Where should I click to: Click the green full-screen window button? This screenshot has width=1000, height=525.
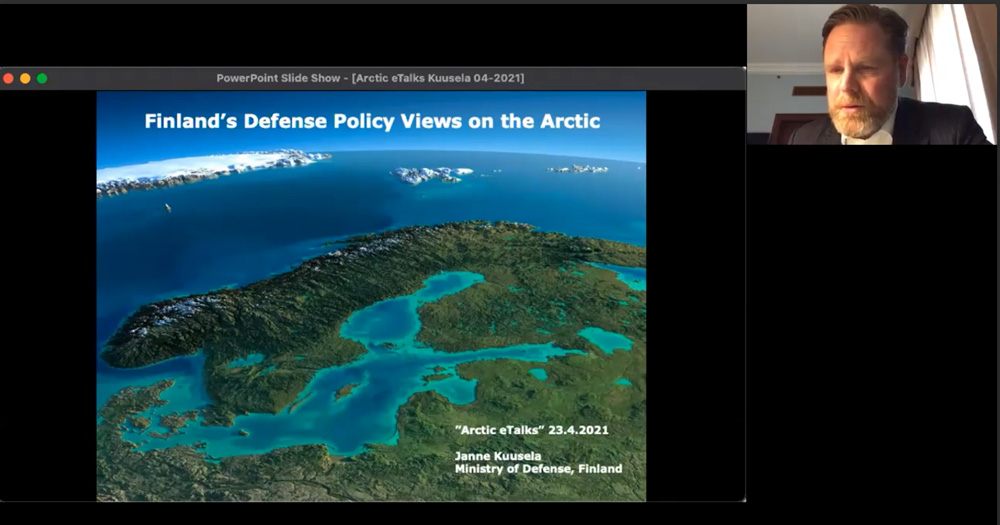coord(42,78)
